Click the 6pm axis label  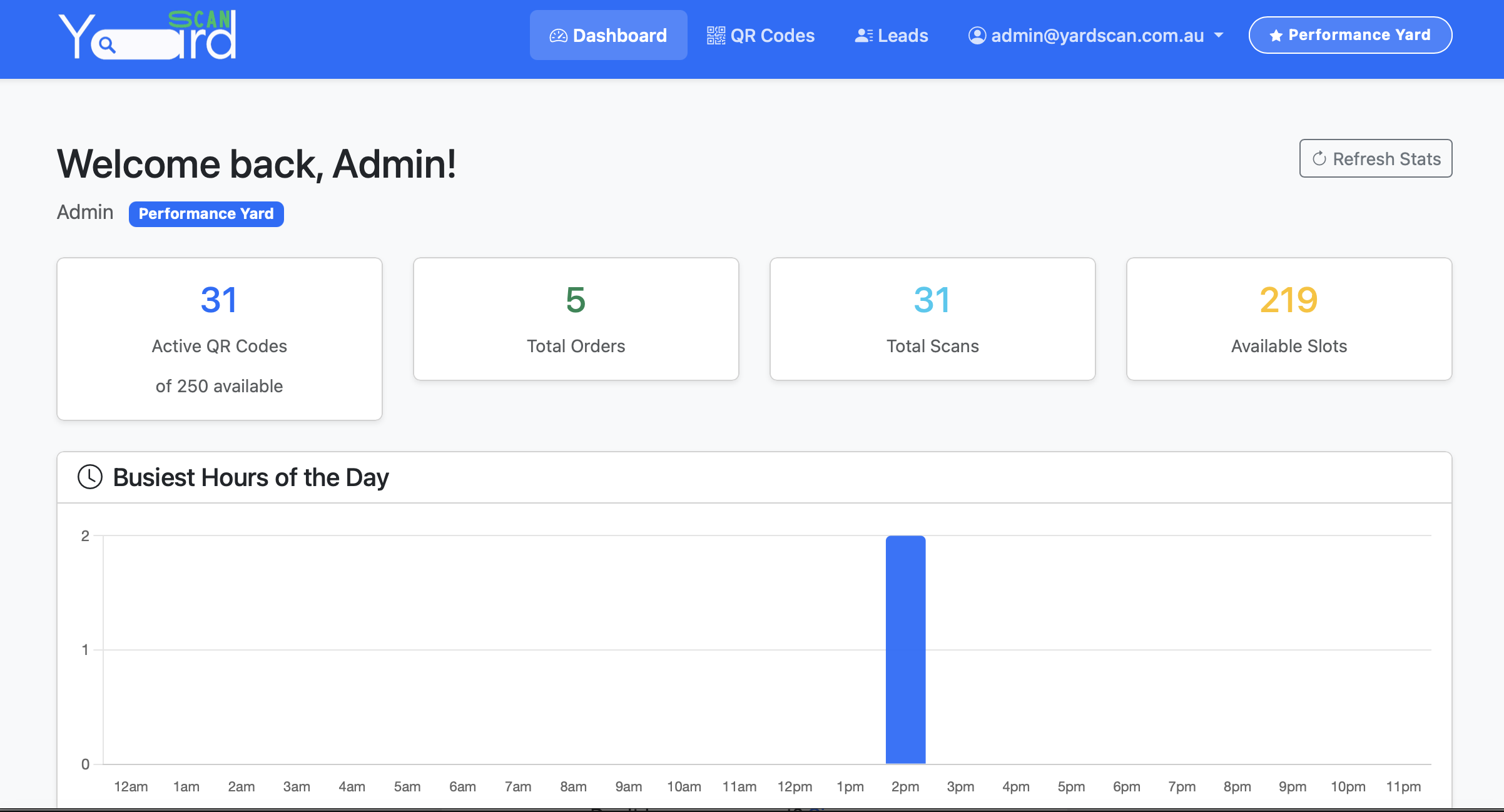1127,786
